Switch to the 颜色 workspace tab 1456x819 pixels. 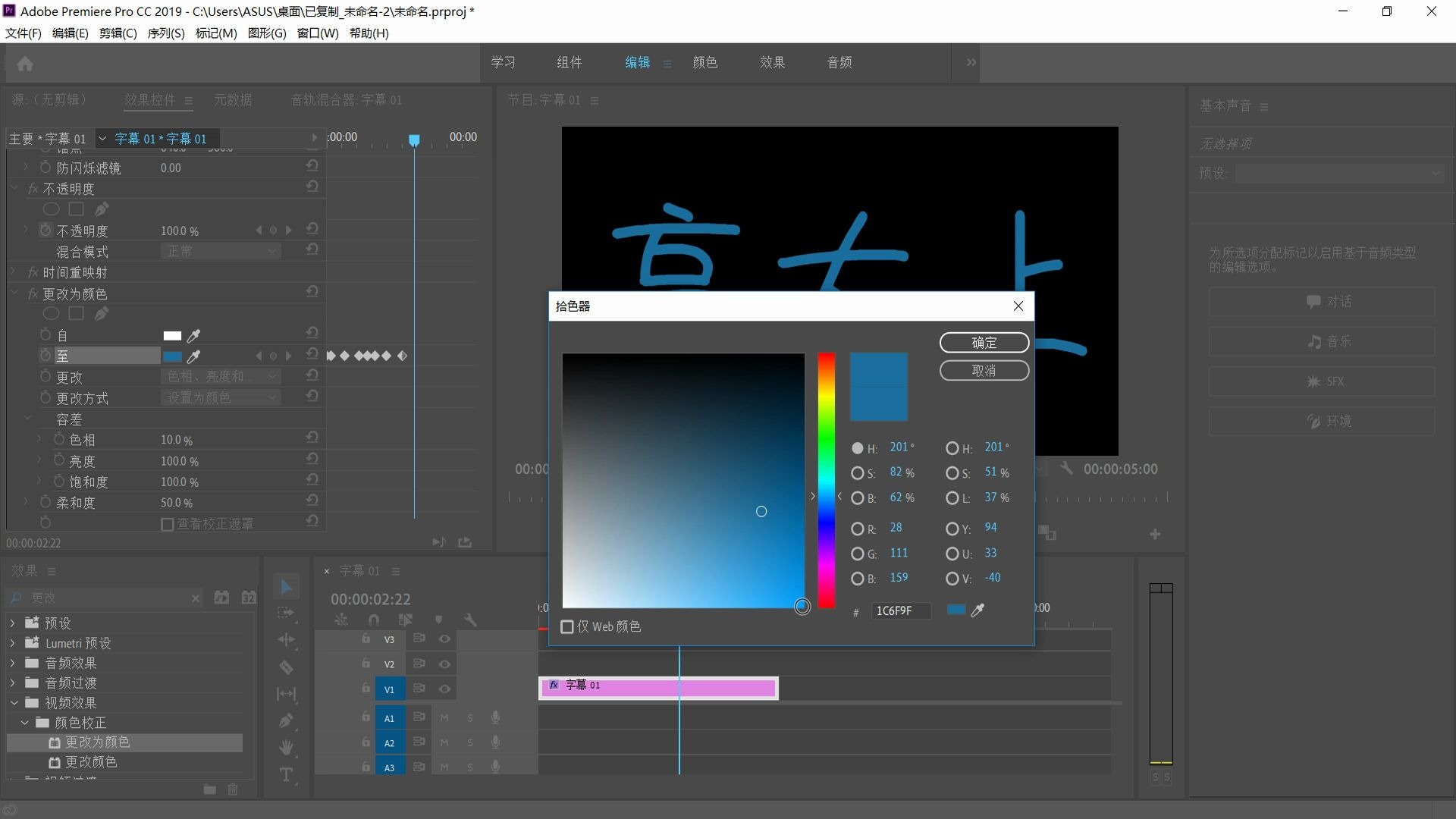click(704, 63)
